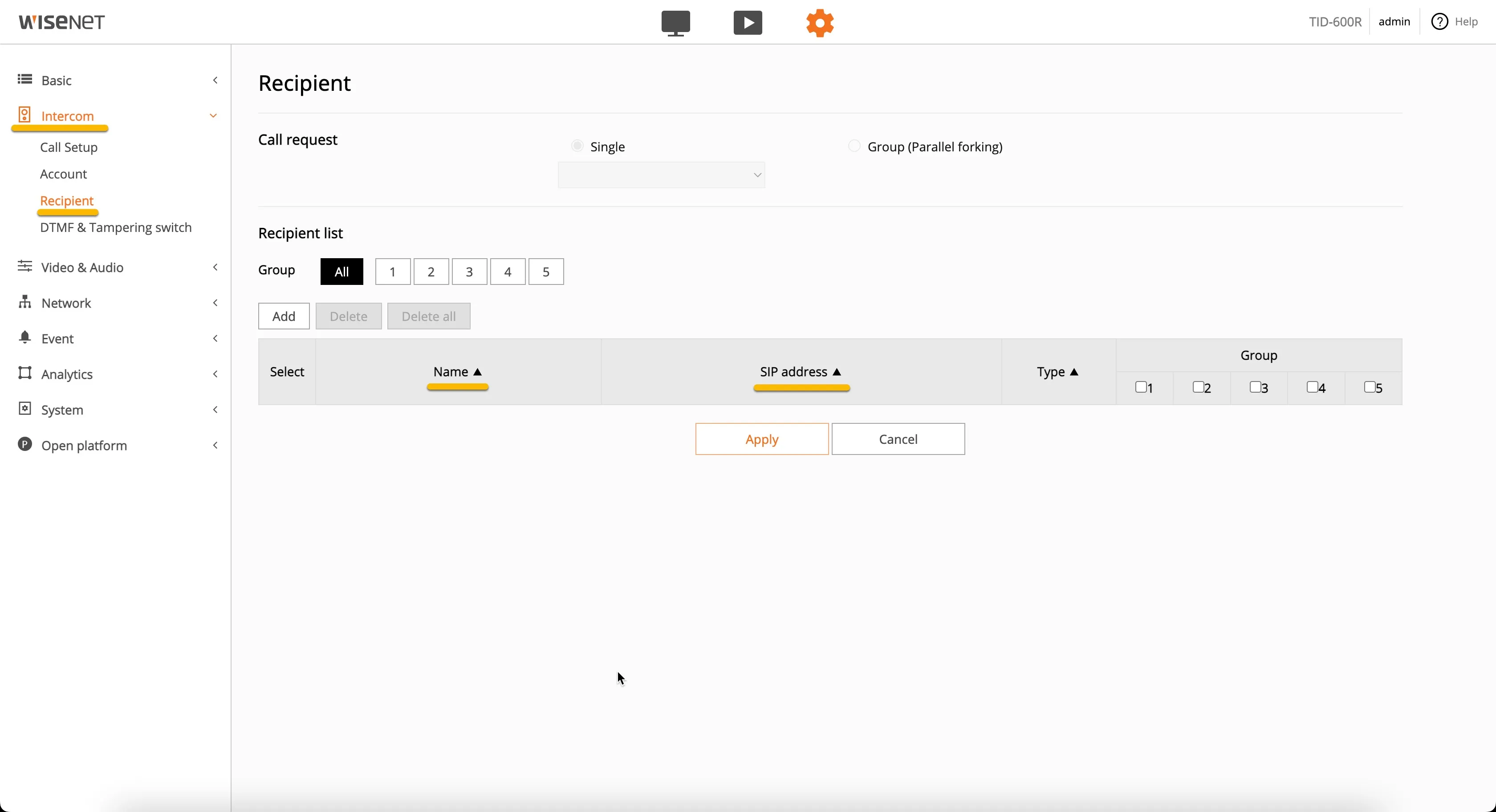Sort by Name using its arrow
Screen dimensions: 1496x812
[x=478, y=372]
